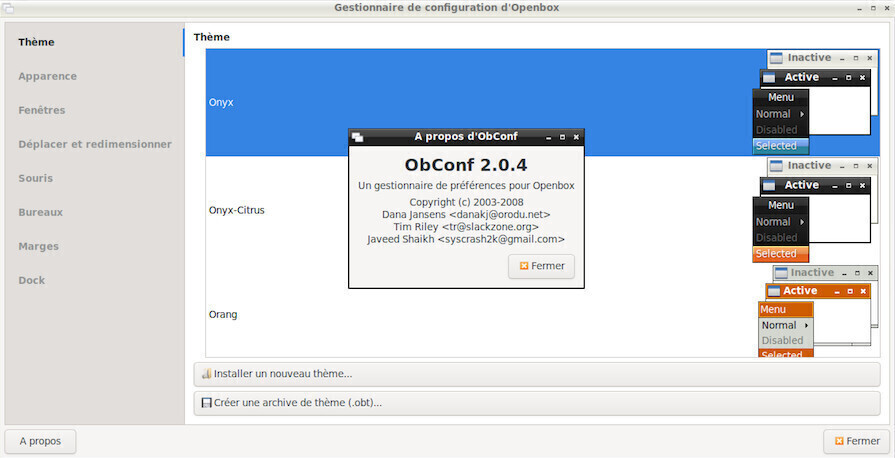Image resolution: width=895 pixels, height=458 pixels.
Task: Click Créer une archive de thème button
Action: click(537, 403)
